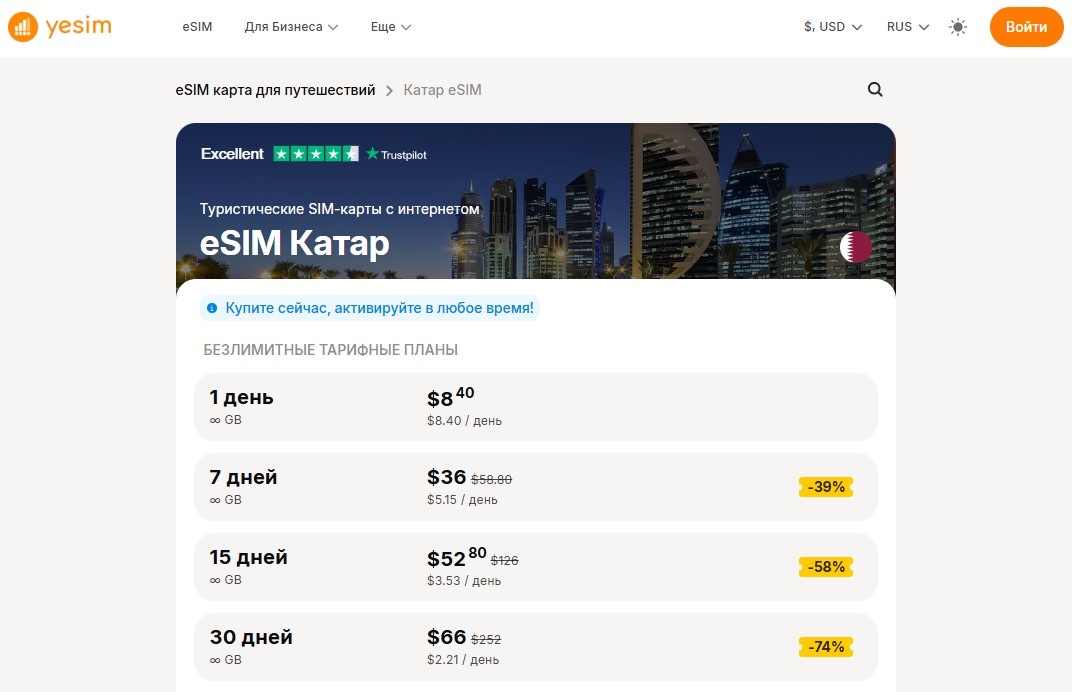The image size is (1072, 692).
Task: Click the -74% discount badge
Action: [x=825, y=646]
